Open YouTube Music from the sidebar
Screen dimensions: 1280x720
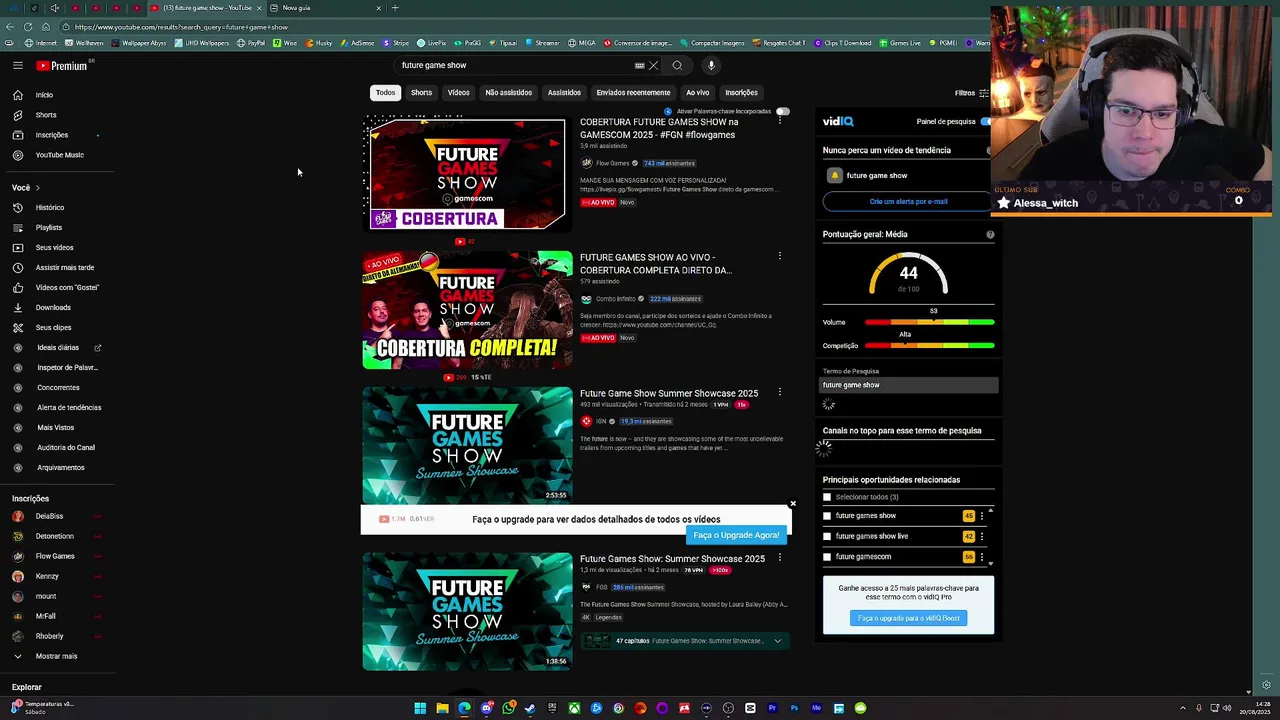click(60, 155)
